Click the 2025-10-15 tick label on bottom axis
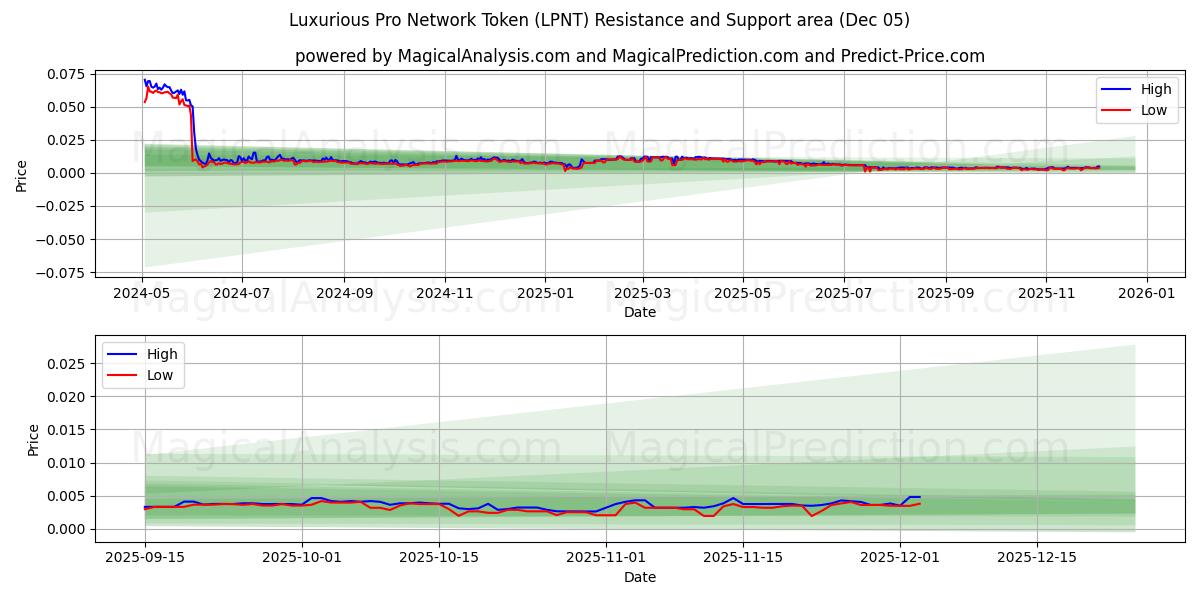 [x=437, y=554]
